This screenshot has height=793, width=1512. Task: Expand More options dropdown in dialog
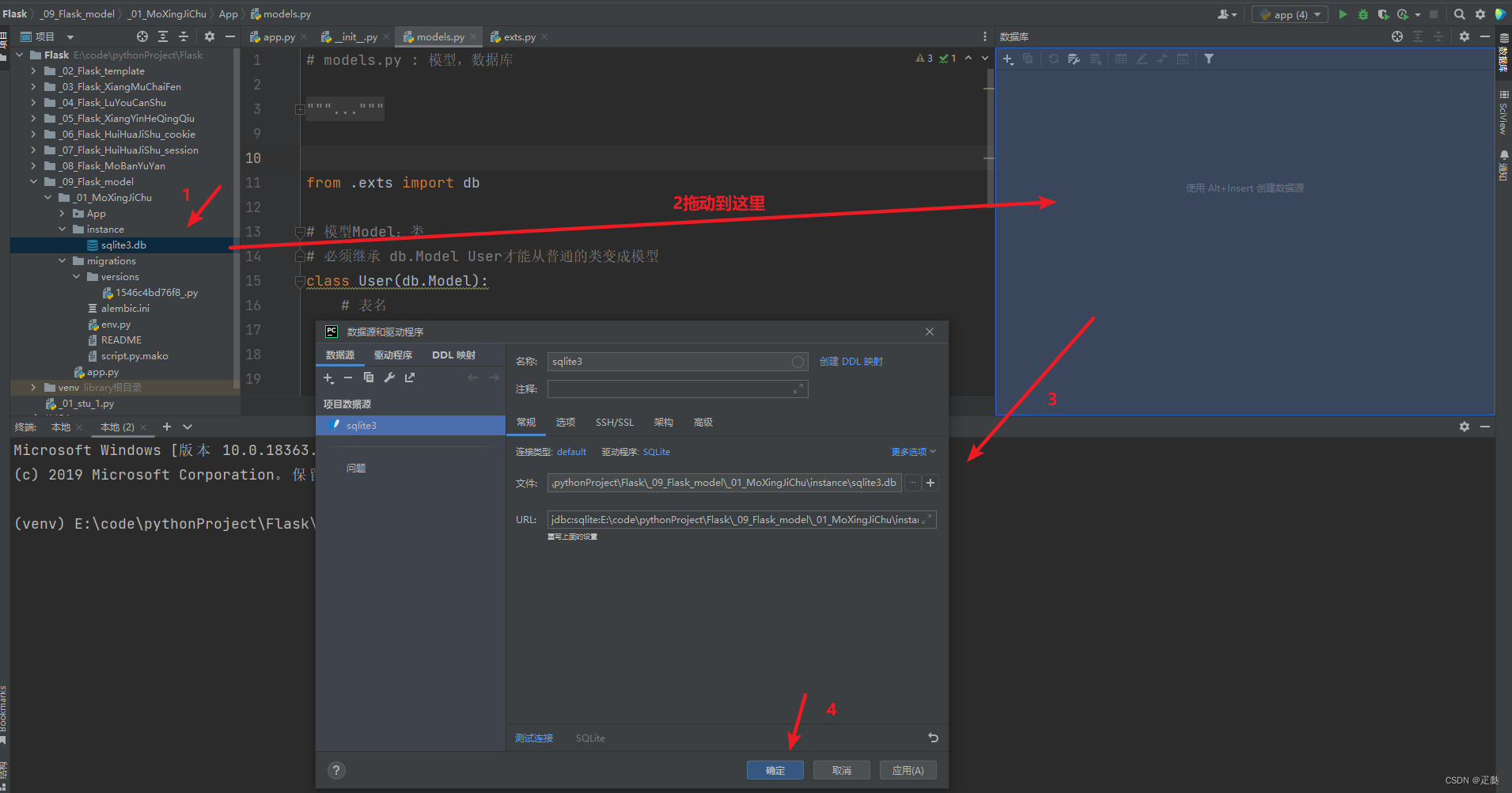pyautogui.click(x=913, y=452)
